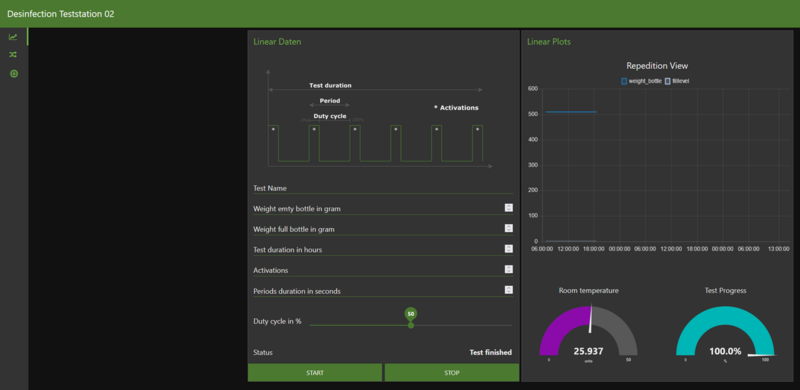Click the Test duration in hours field
The height and width of the screenshot is (390, 800).
(x=383, y=250)
